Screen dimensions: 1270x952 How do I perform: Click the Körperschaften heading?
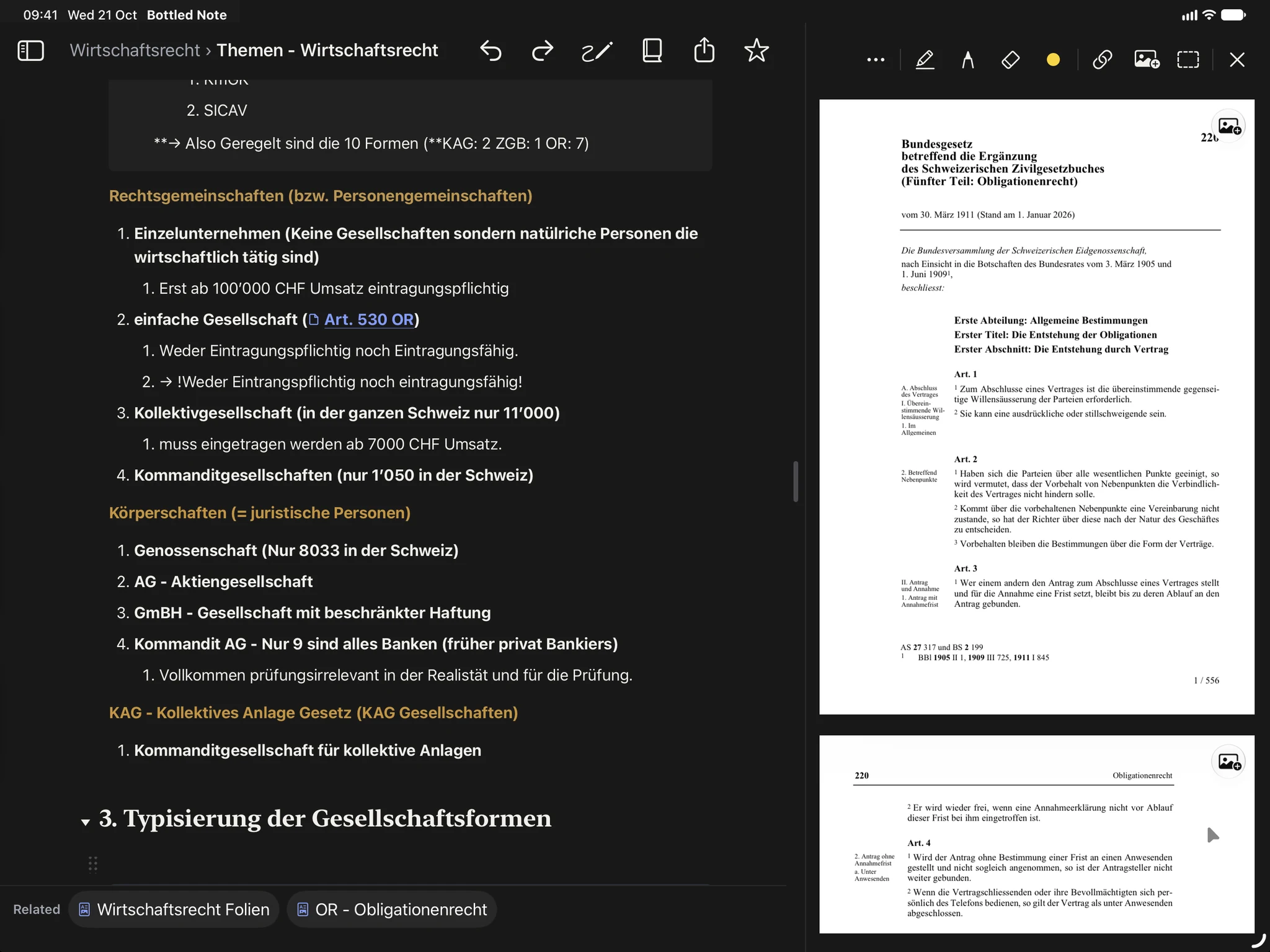click(x=260, y=513)
